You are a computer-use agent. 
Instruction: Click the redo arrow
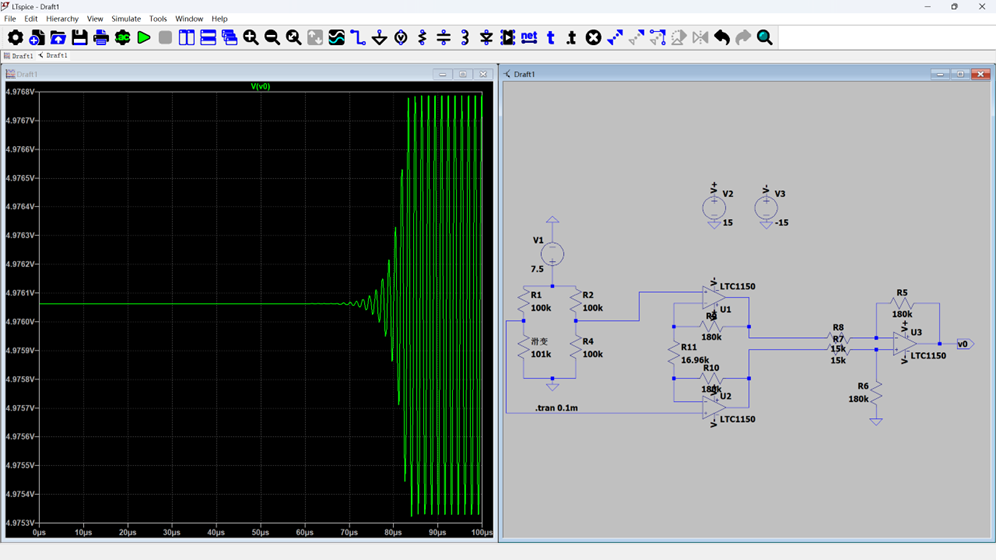743,37
